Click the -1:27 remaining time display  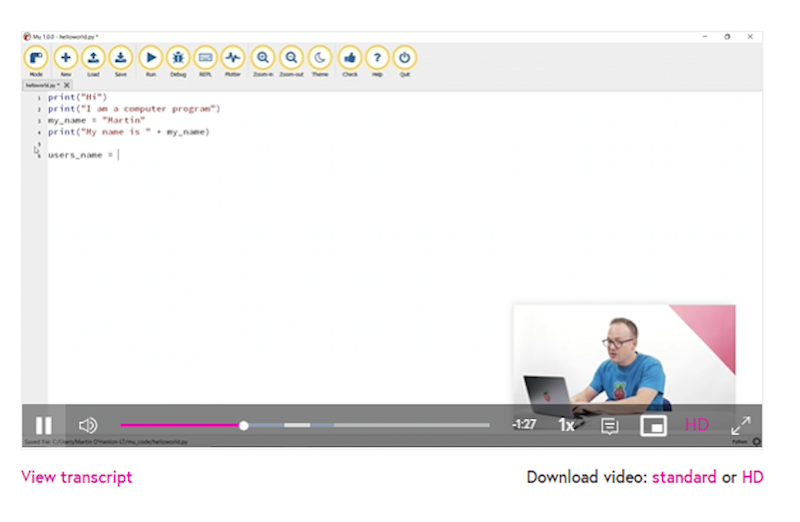click(524, 425)
